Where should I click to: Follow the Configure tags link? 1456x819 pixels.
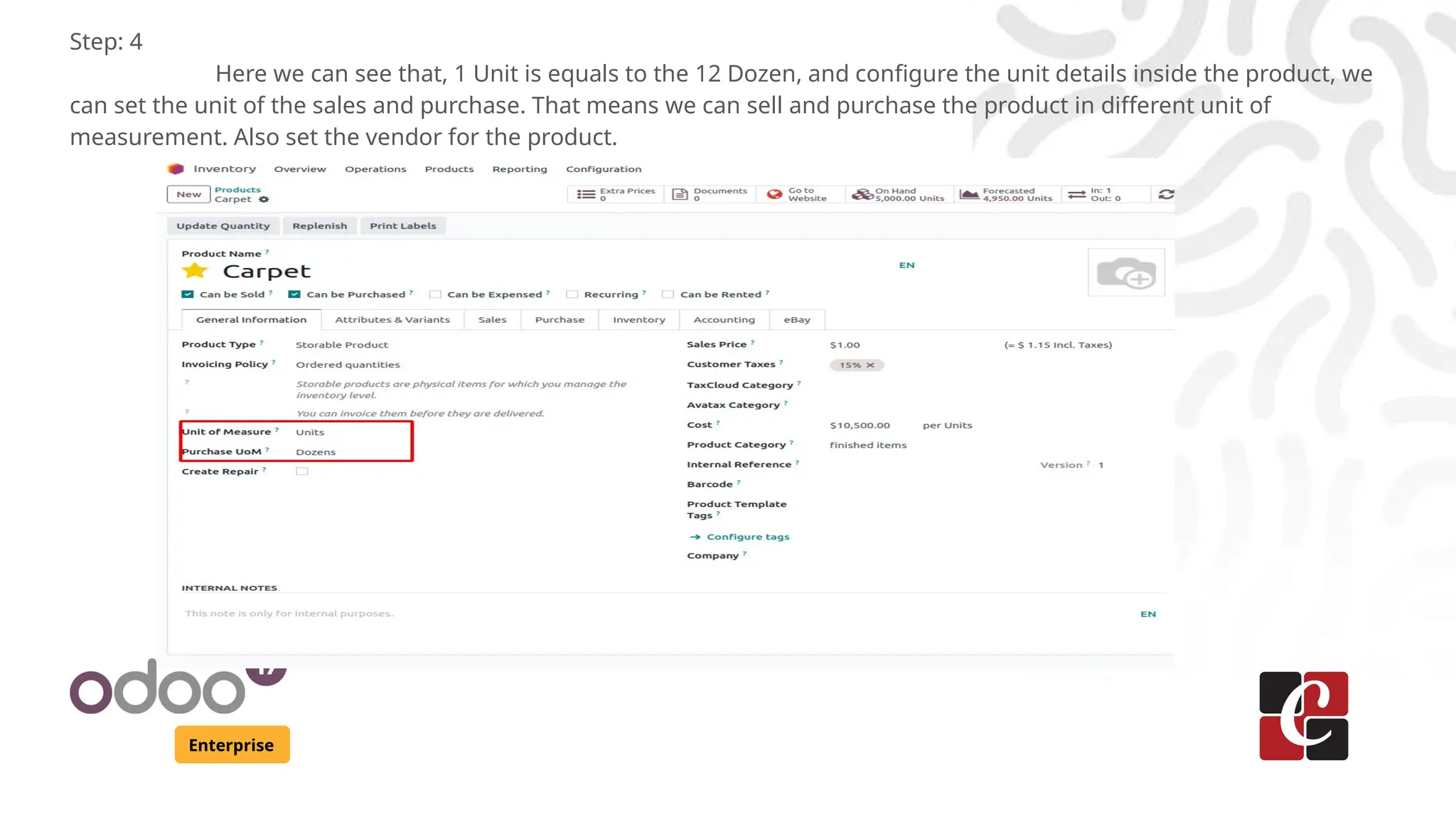tap(747, 537)
